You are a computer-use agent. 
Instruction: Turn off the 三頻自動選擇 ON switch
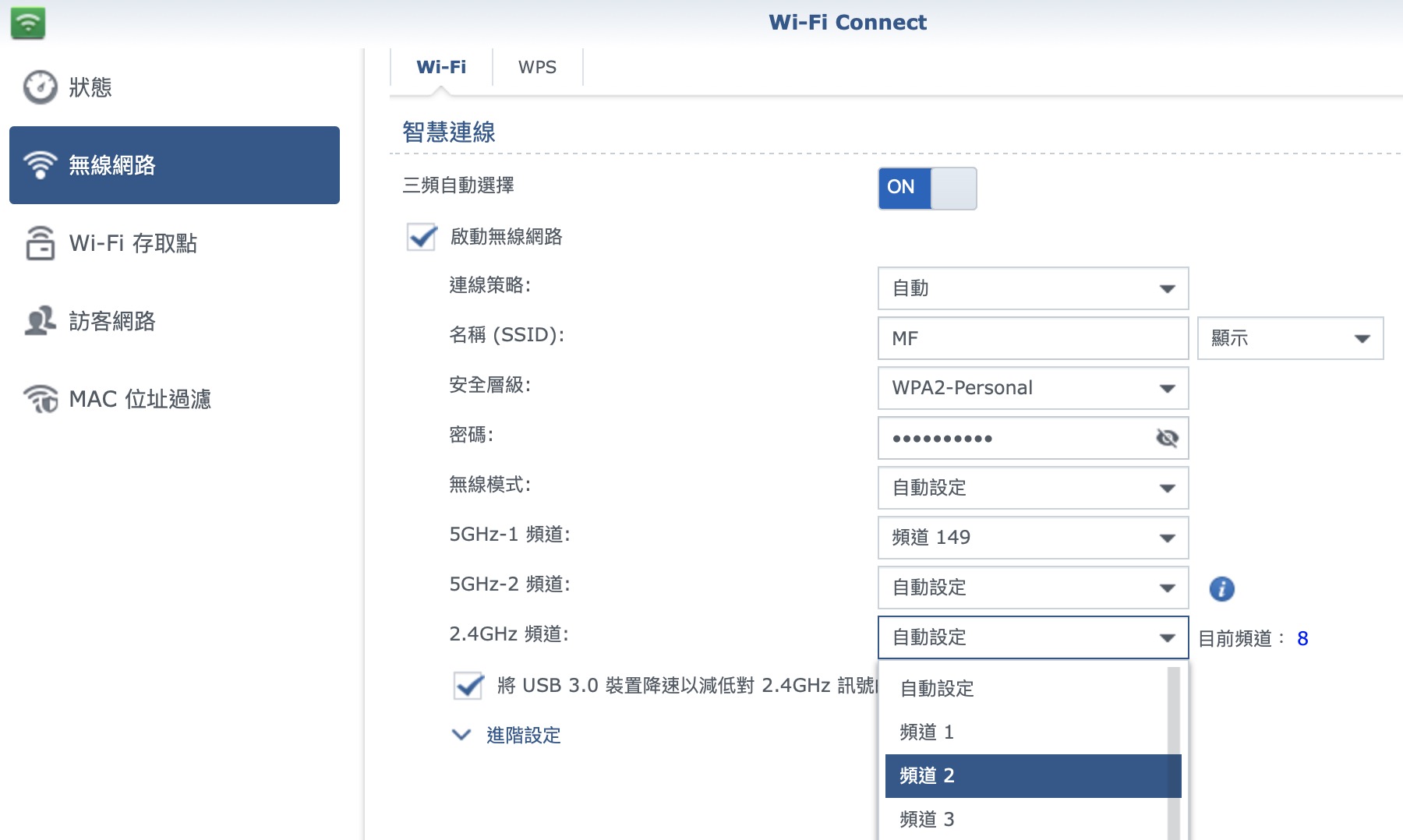point(927,188)
